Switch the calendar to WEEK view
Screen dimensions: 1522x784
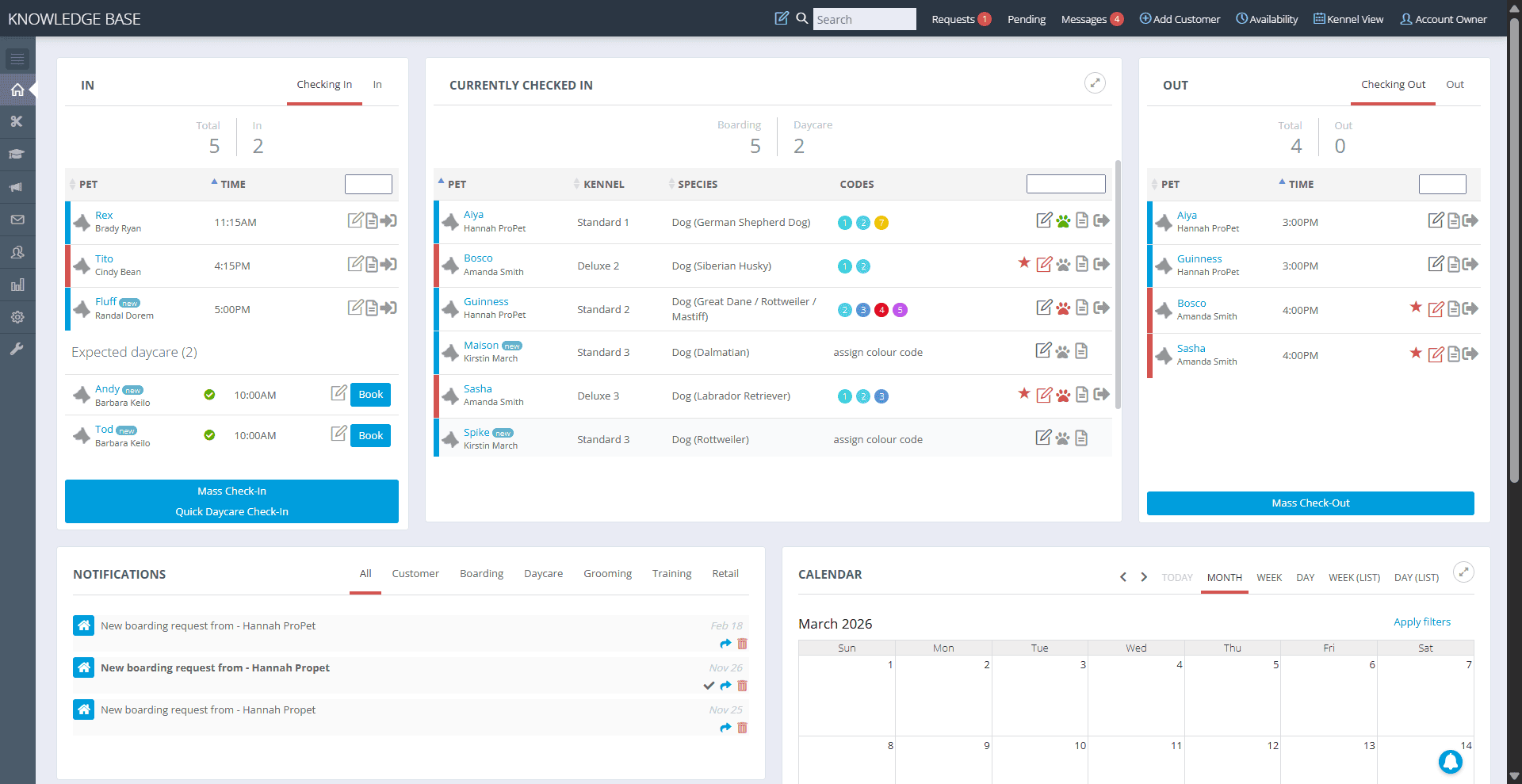pos(1270,578)
